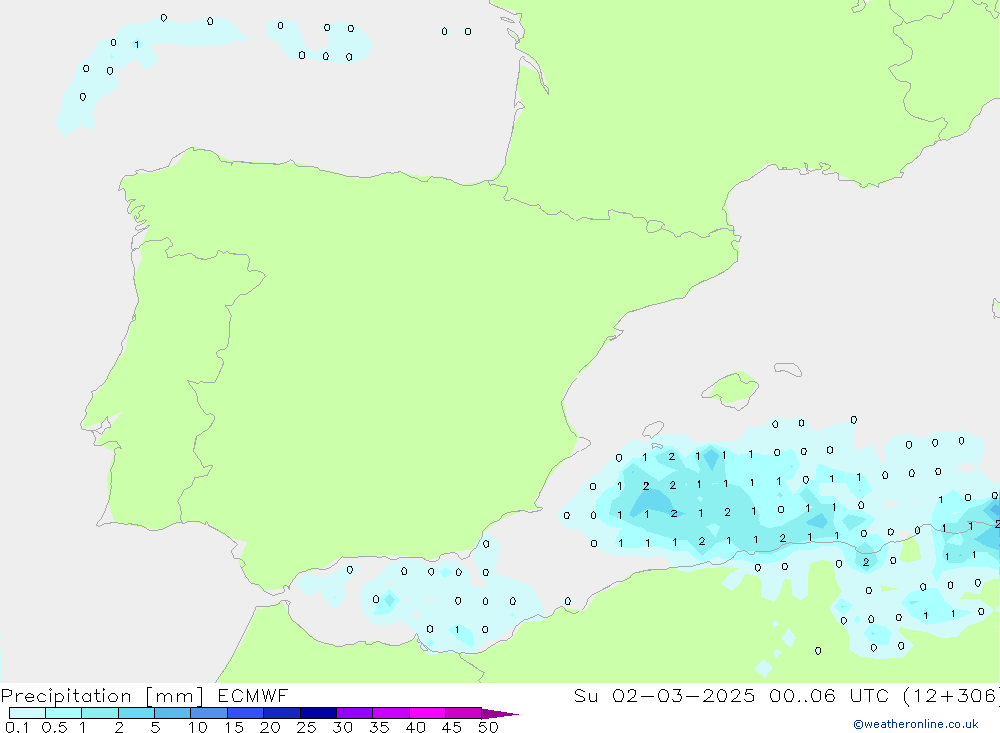Click the 0.5–1 mm legend swatch
1000x733 pixels.
pyautogui.click(x=64, y=713)
